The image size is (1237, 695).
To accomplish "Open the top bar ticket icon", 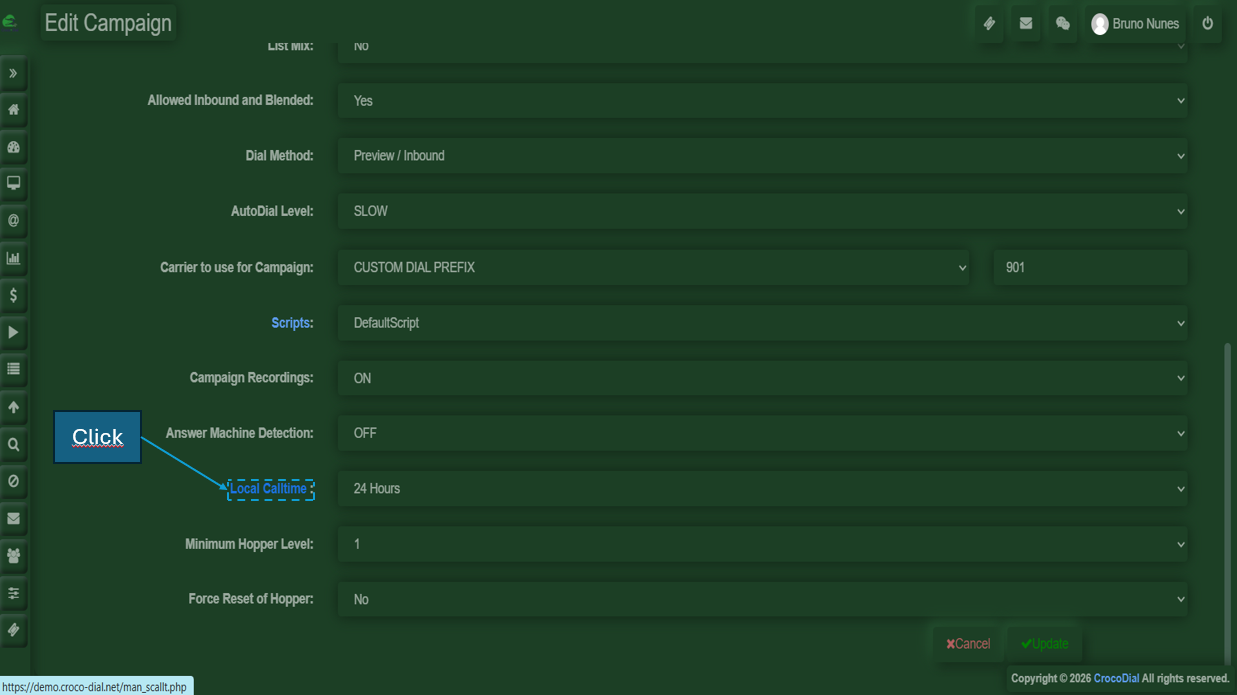I will (x=989, y=24).
